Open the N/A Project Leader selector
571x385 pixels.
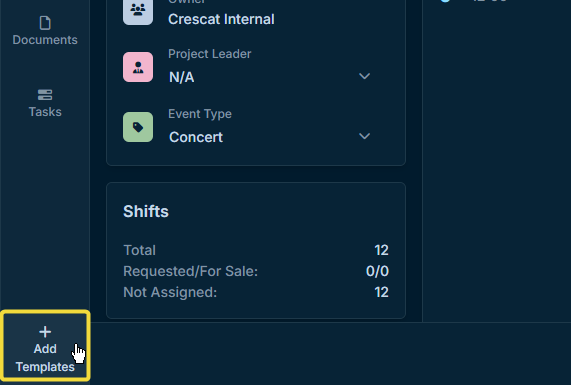(x=270, y=77)
